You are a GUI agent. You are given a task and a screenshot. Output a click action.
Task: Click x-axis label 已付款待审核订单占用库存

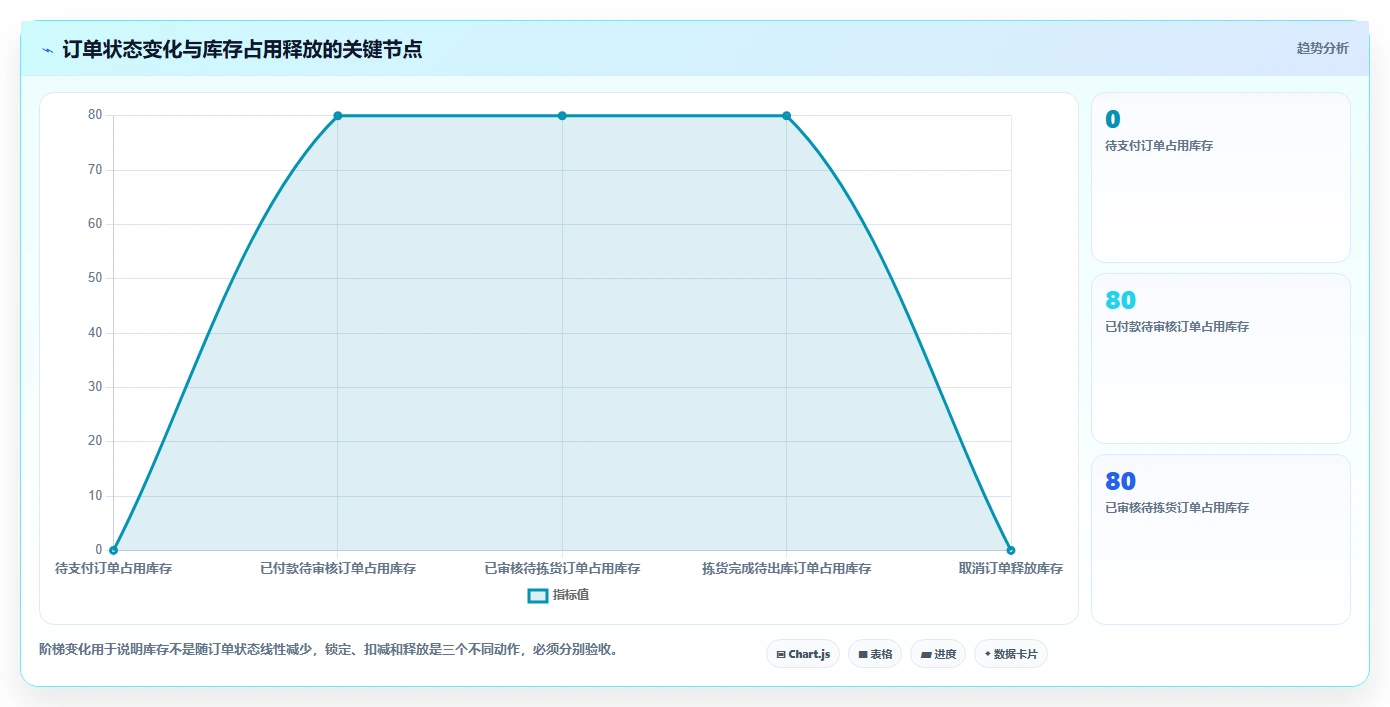pos(338,568)
